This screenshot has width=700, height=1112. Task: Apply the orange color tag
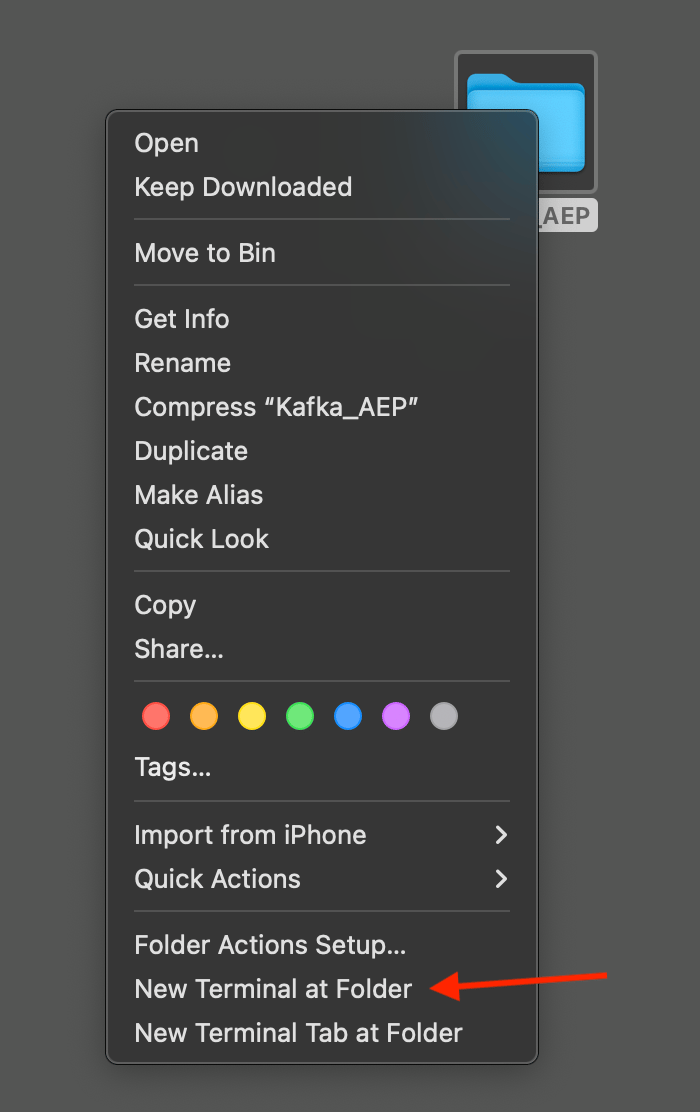pos(204,716)
